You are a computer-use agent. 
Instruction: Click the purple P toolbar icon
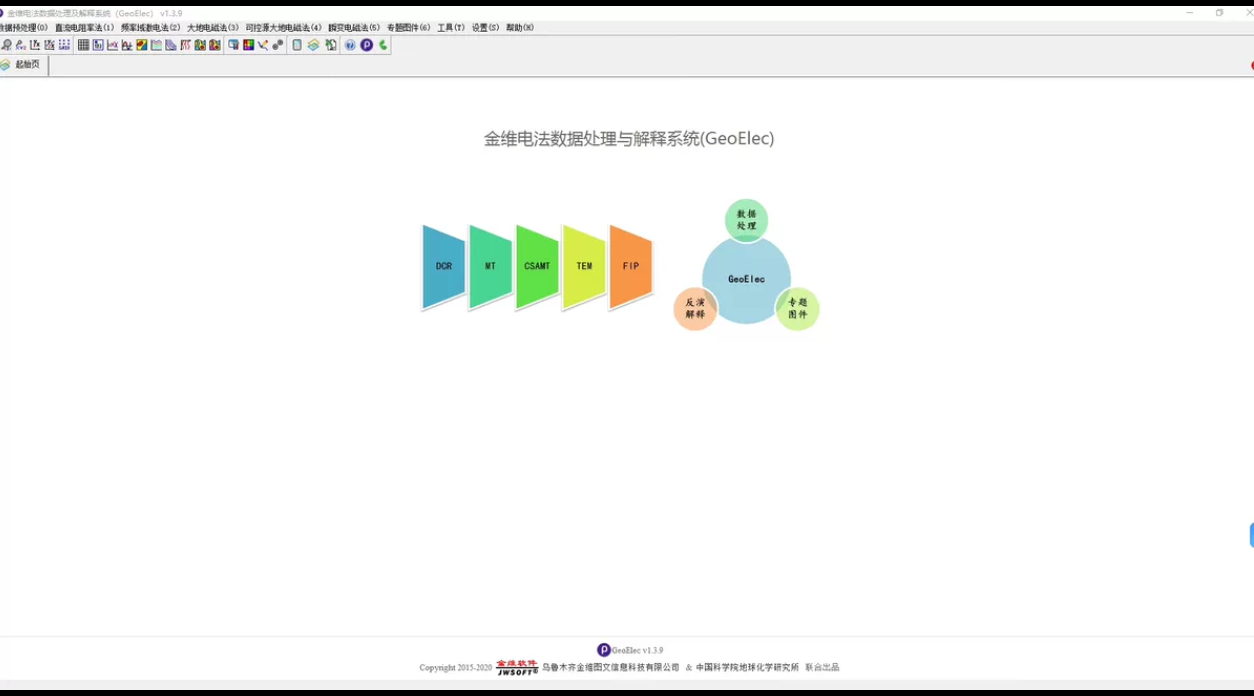(x=367, y=45)
